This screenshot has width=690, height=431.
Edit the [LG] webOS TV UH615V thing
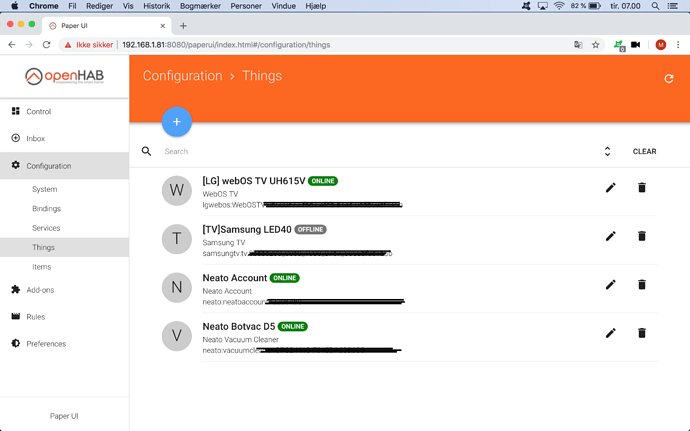610,188
